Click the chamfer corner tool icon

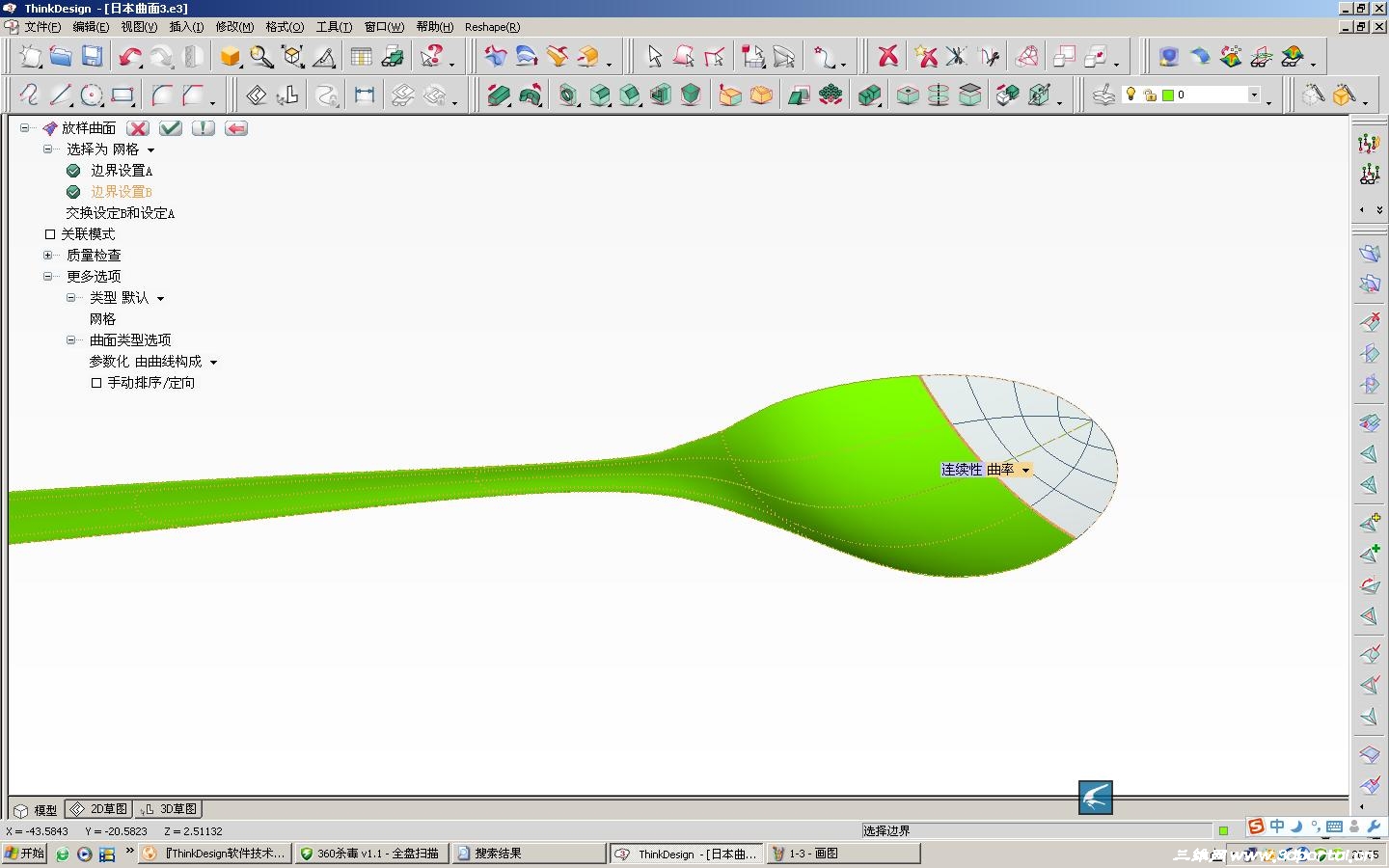point(194,95)
